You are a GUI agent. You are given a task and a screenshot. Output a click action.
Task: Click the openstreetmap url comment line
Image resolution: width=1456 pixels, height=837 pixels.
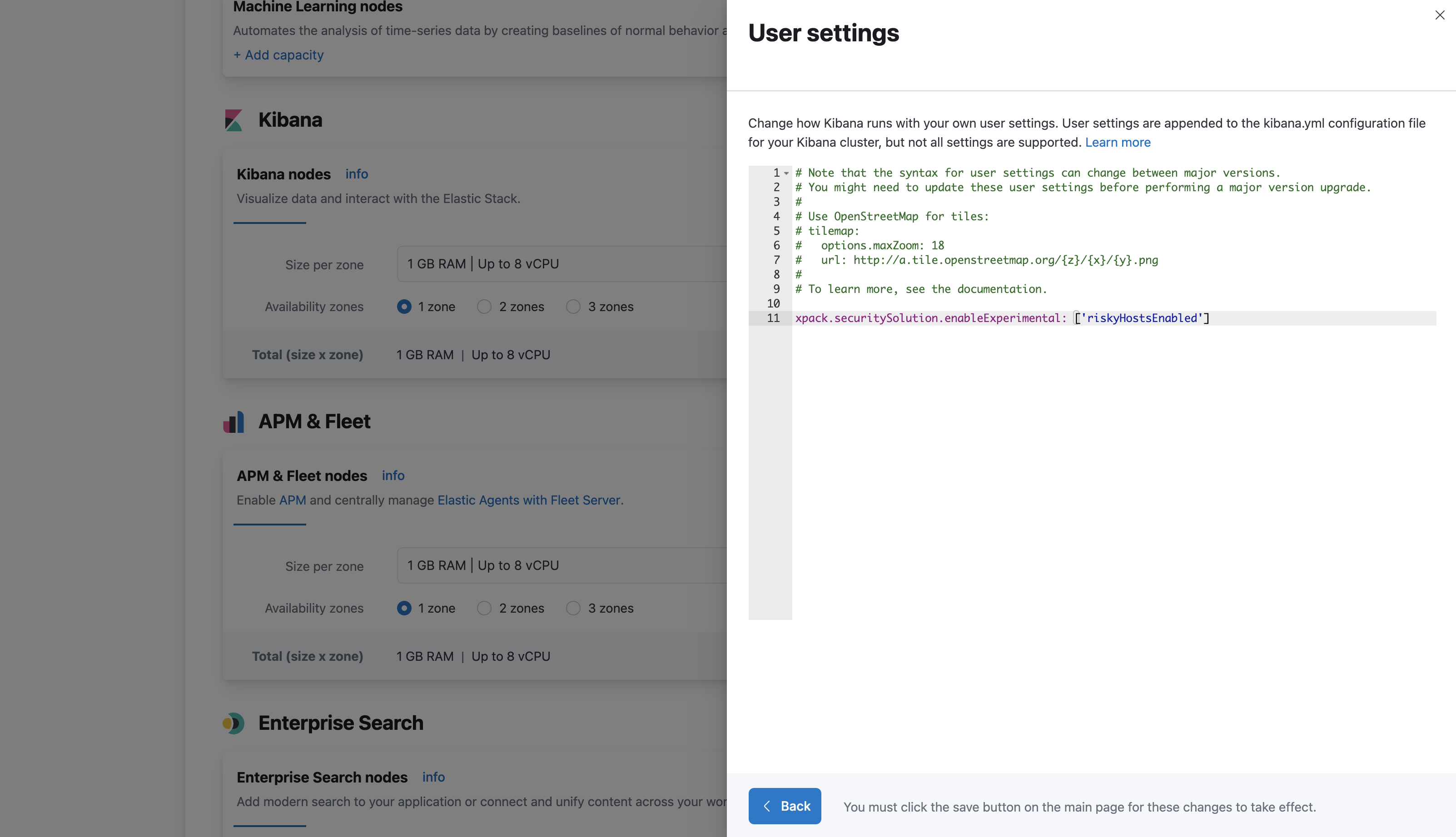[x=976, y=260]
